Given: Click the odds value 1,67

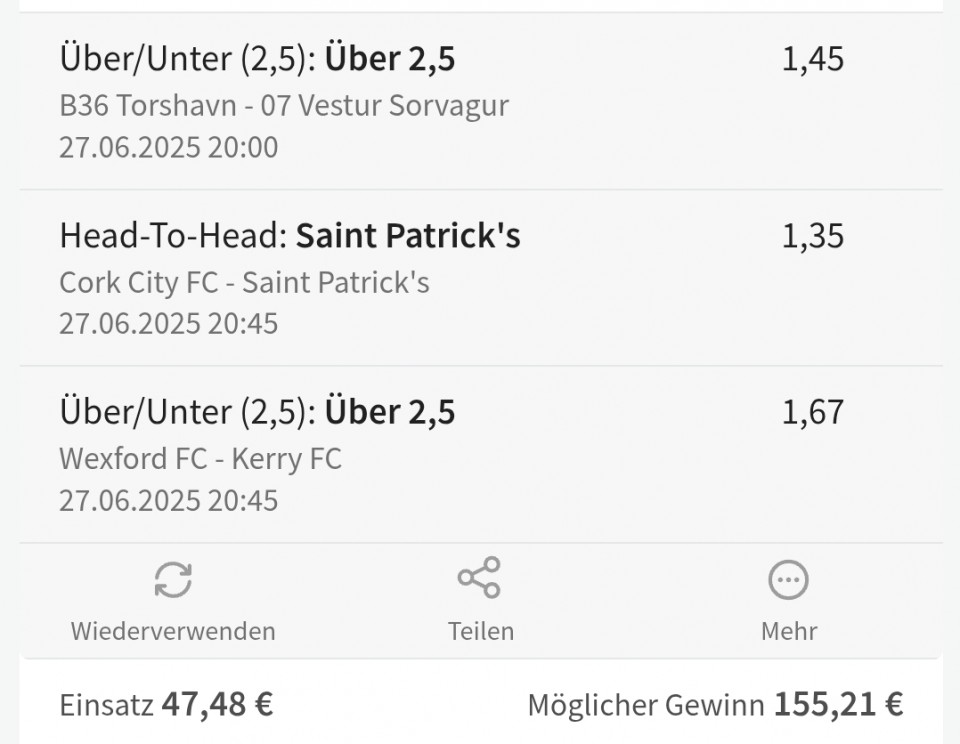Looking at the screenshot, I should click(x=813, y=412).
